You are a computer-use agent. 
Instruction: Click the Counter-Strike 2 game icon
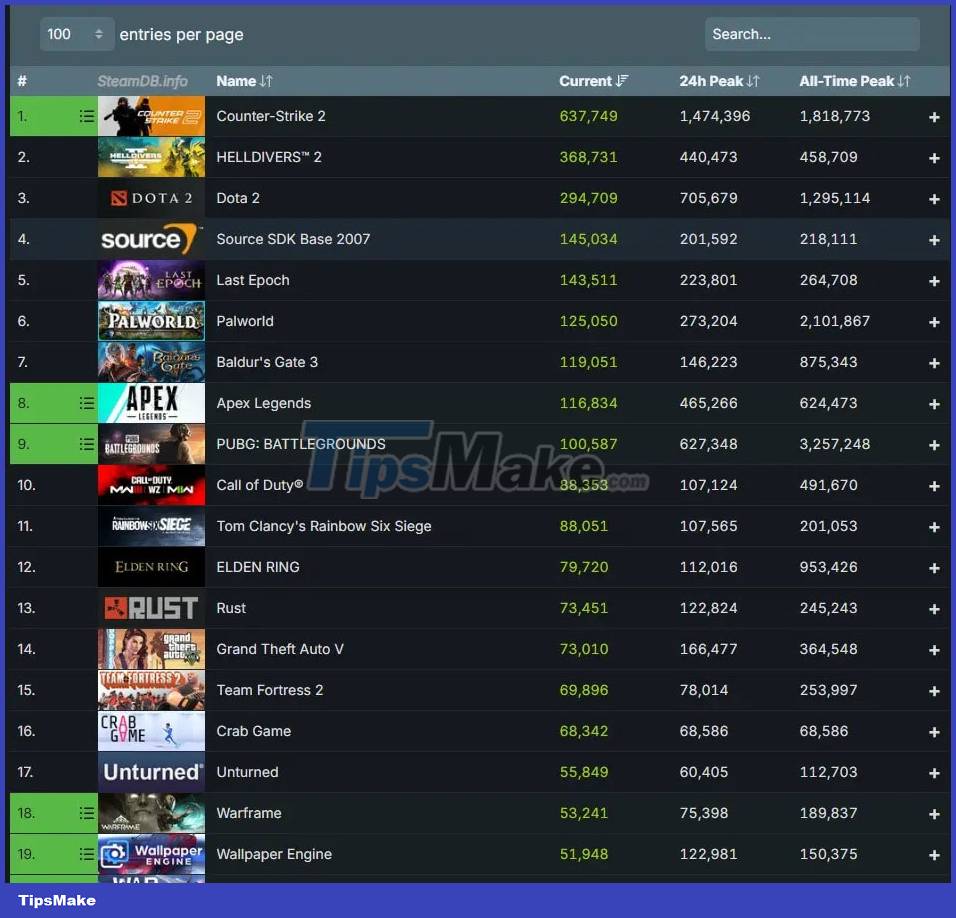[x=151, y=116]
